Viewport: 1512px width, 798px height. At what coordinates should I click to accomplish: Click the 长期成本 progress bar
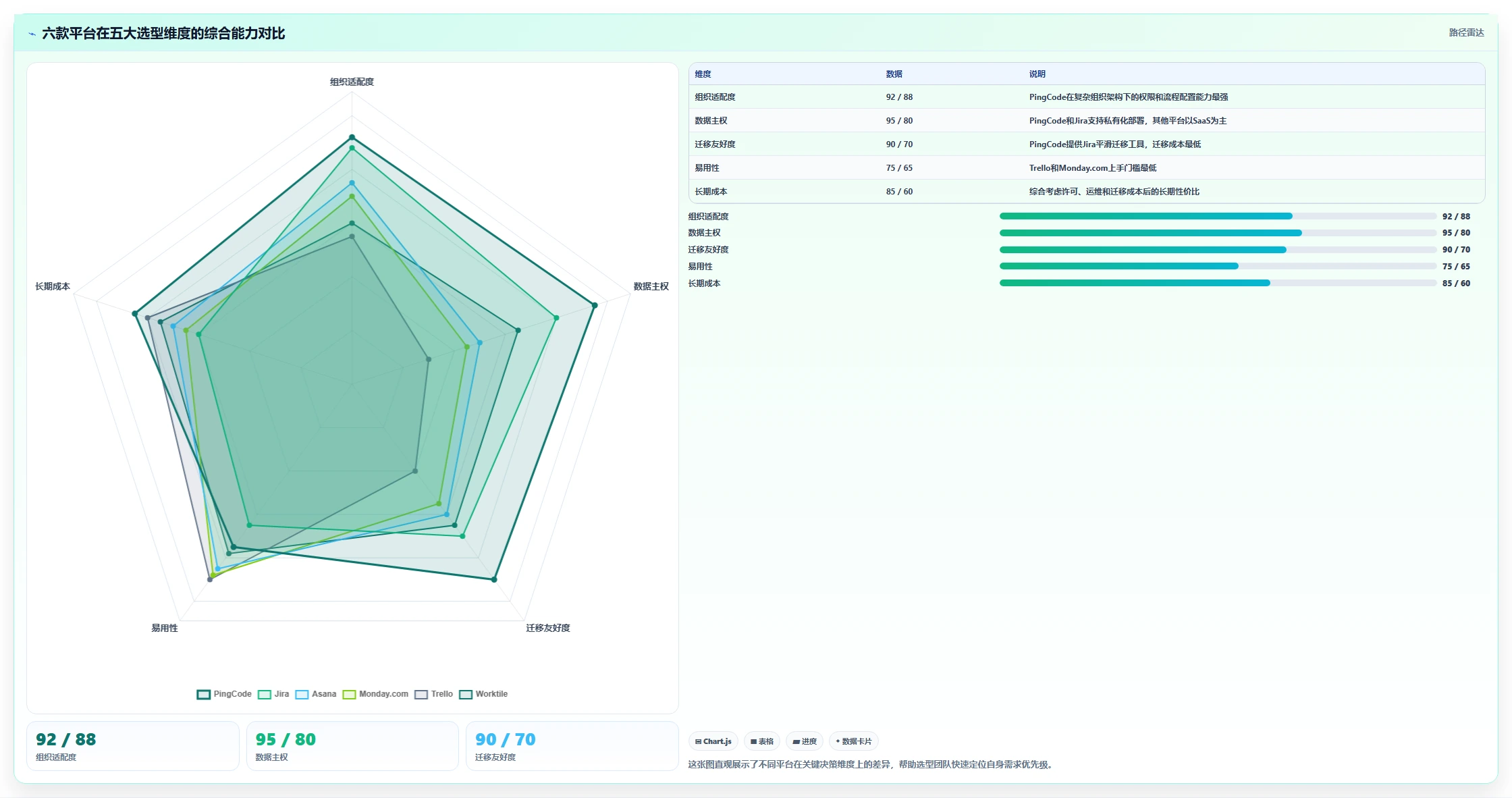click(x=1218, y=283)
